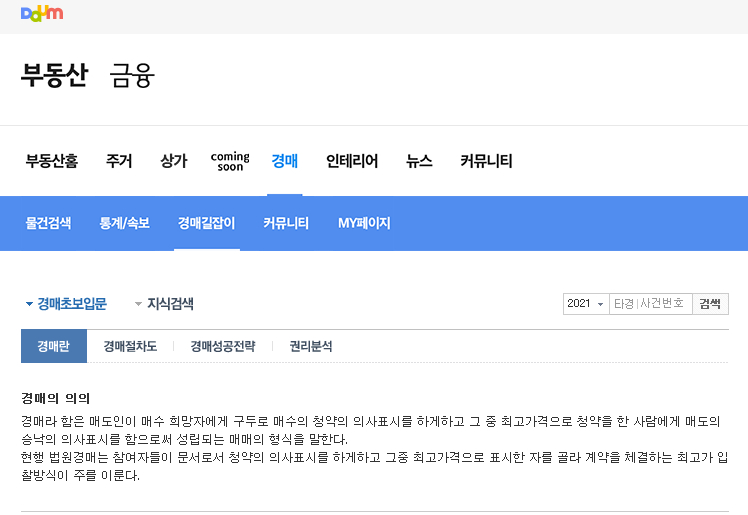The height and width of the screenshot is (515, 748).
Task: Open 물건검색 in the blue bar
Action: (48, 223)
